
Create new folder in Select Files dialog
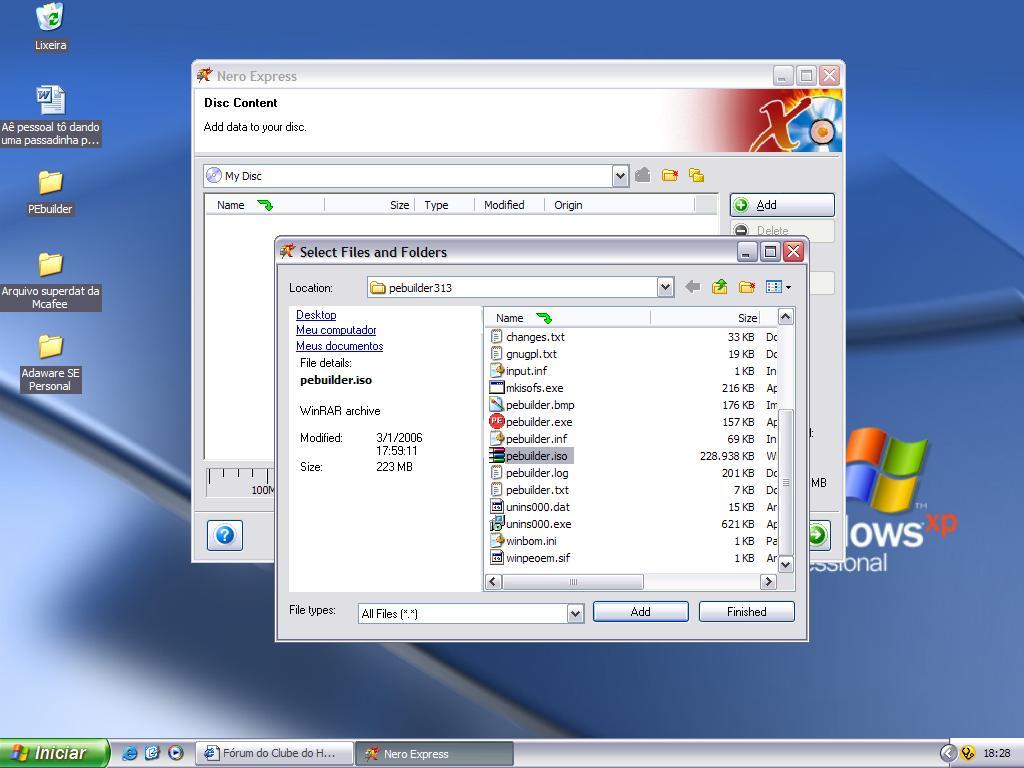click(746, 287)
